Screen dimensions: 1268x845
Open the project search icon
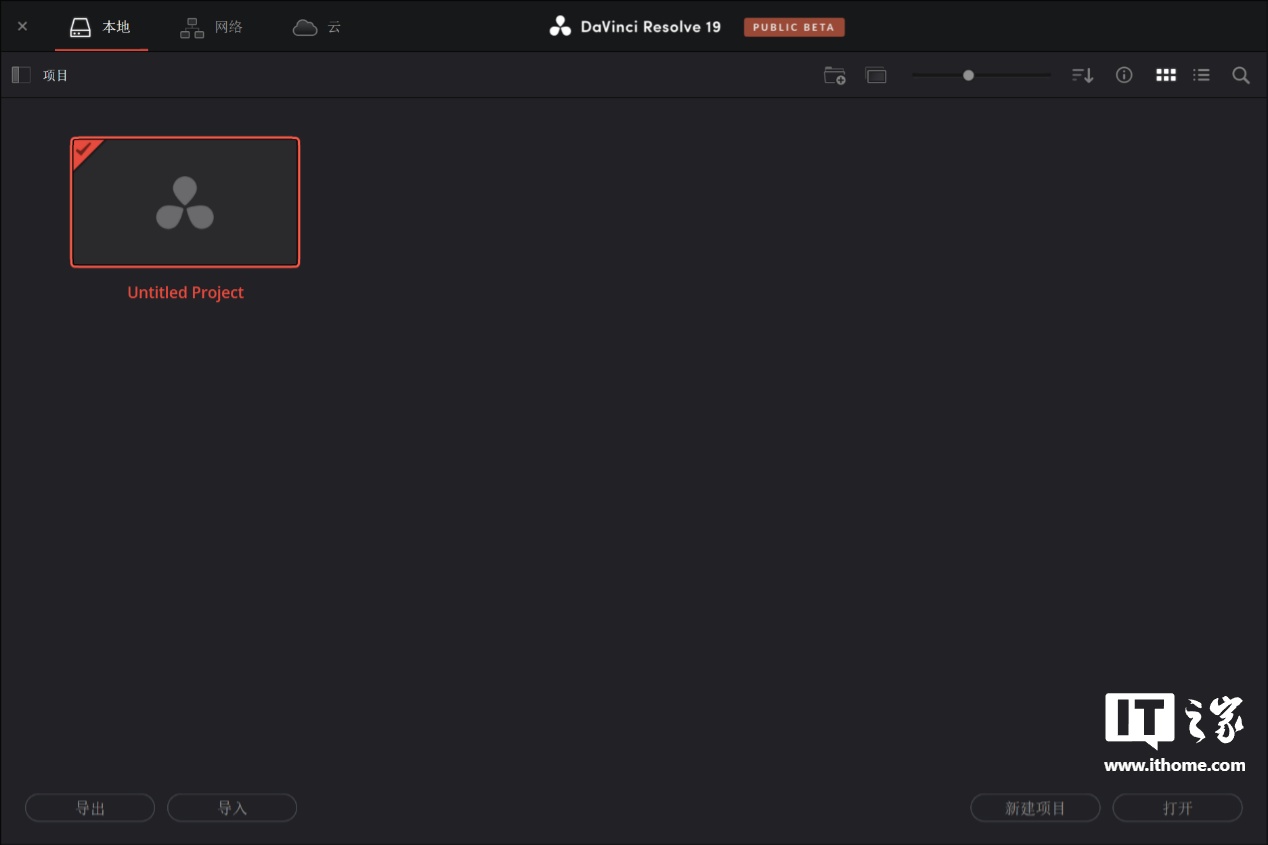click(1240, 76)
